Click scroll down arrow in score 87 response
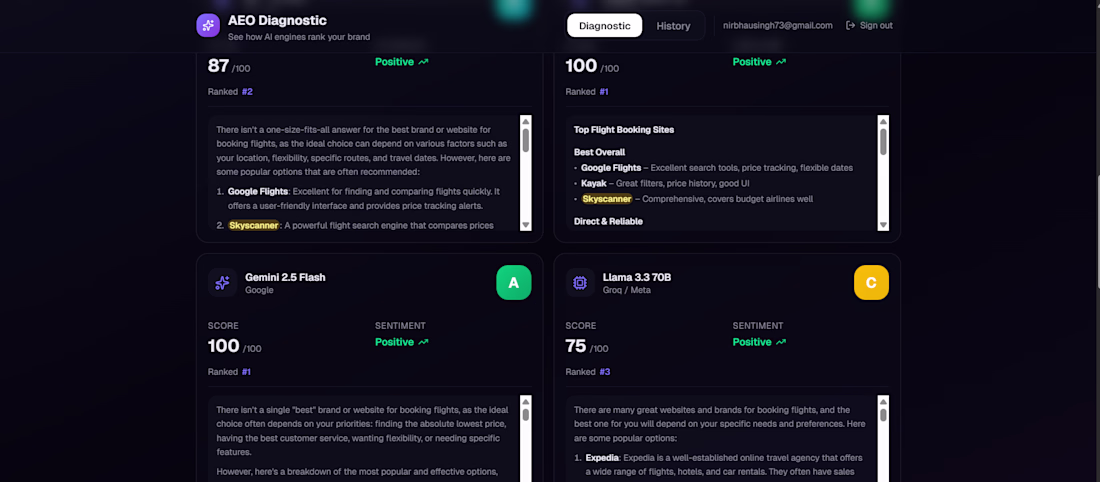Screen dimensions: 1100x482 pos(525,225)
